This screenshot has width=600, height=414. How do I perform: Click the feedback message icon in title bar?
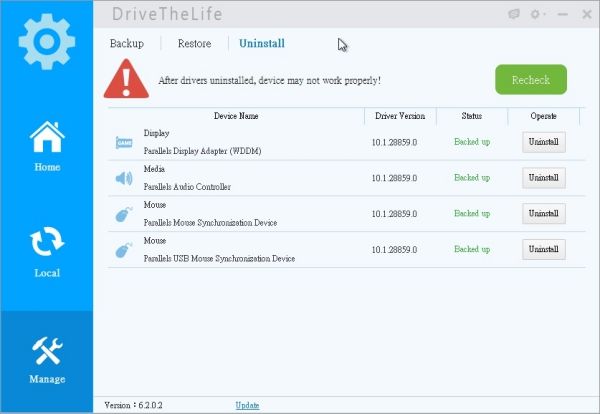point(514,14)
